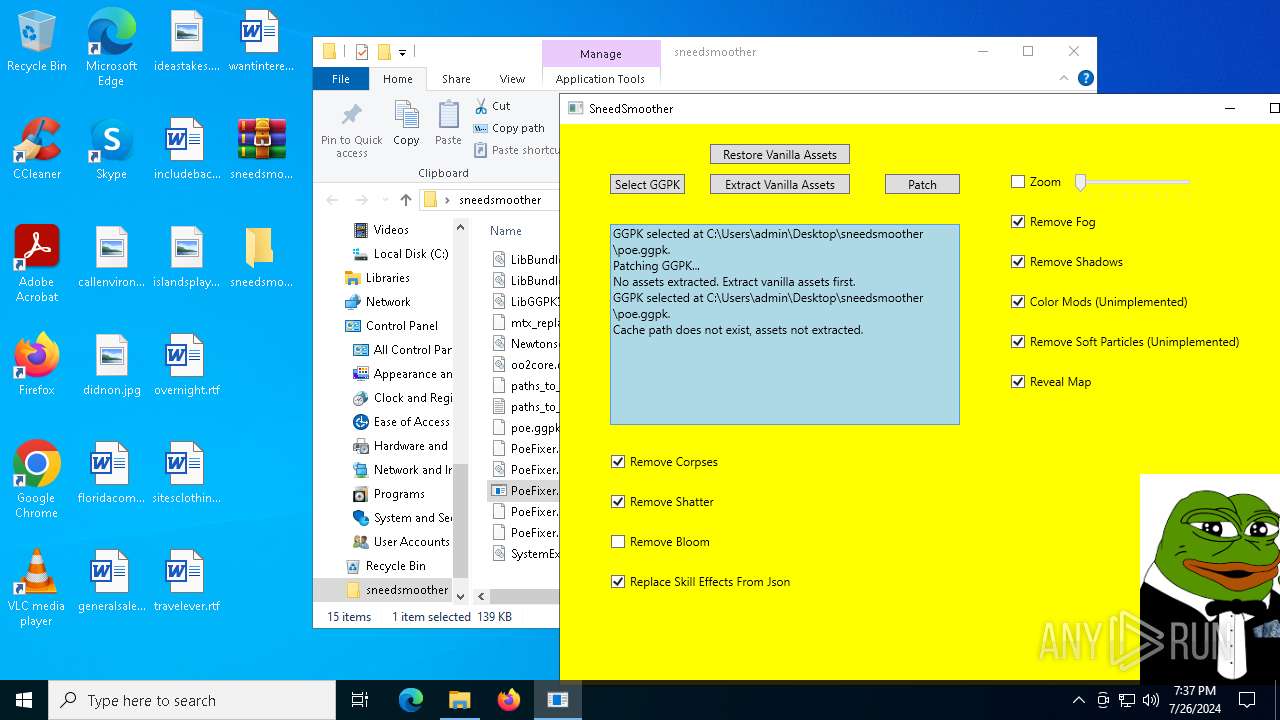
Task: Click Restore Vanilla Assets button
Action: (780, 154)
